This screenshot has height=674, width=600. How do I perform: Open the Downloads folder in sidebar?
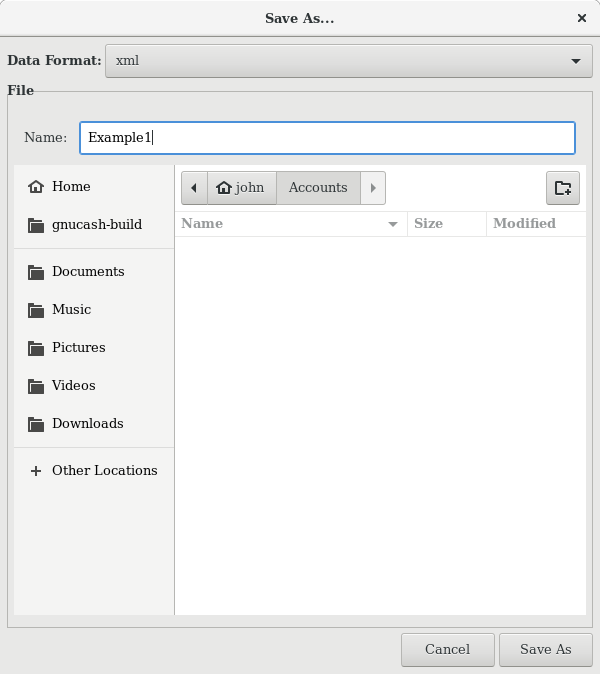tap(87, 424)
